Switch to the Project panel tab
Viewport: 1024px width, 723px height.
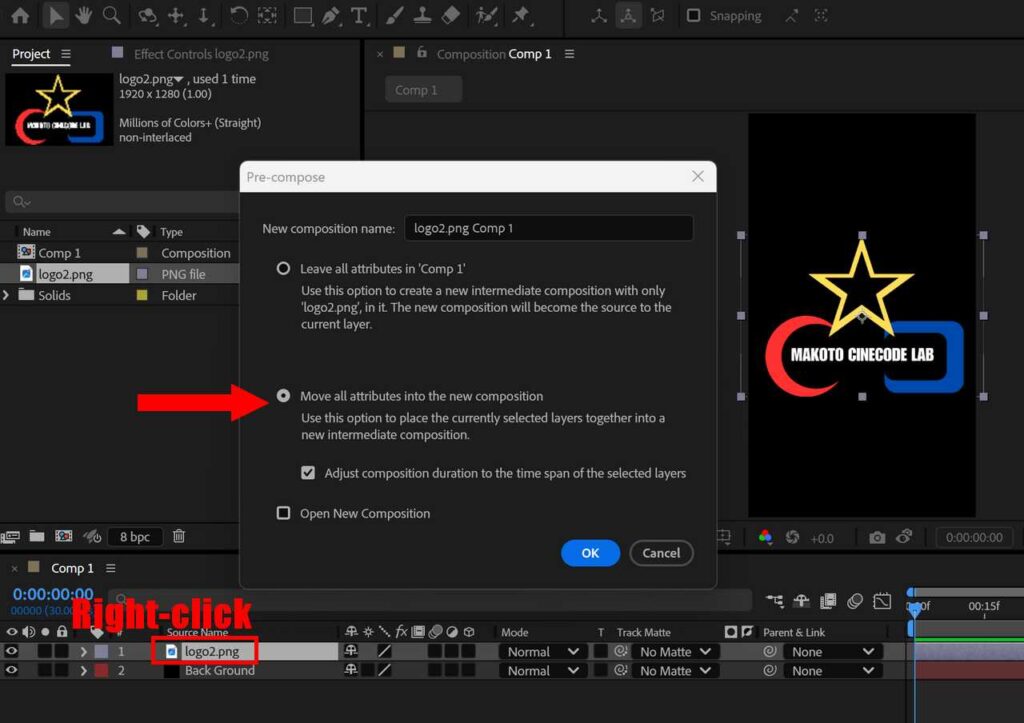click(x=31, y=54)
